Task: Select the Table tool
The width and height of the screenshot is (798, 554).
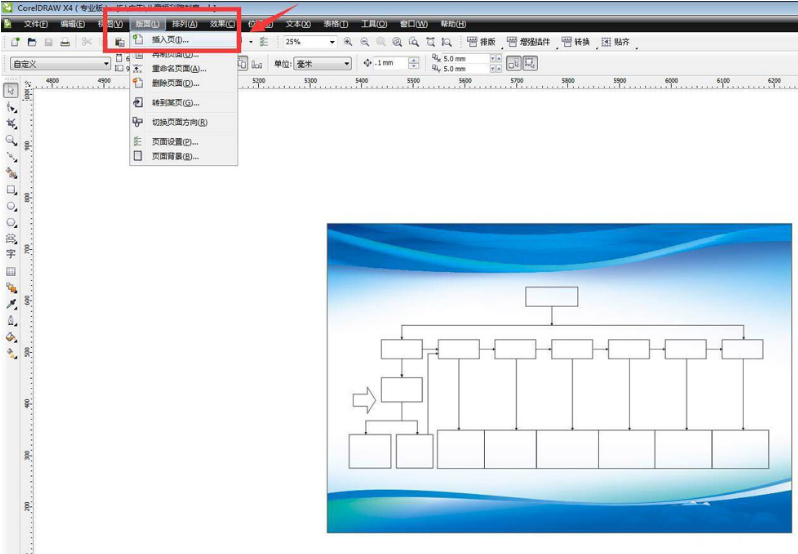Action: [x=11, y=271]
